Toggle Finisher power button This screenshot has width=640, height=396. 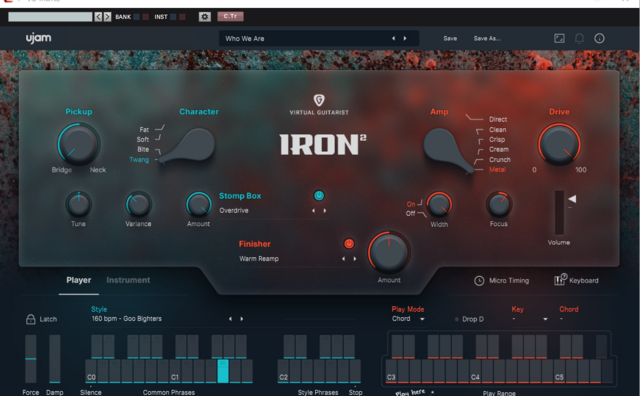tap(349, 244)
